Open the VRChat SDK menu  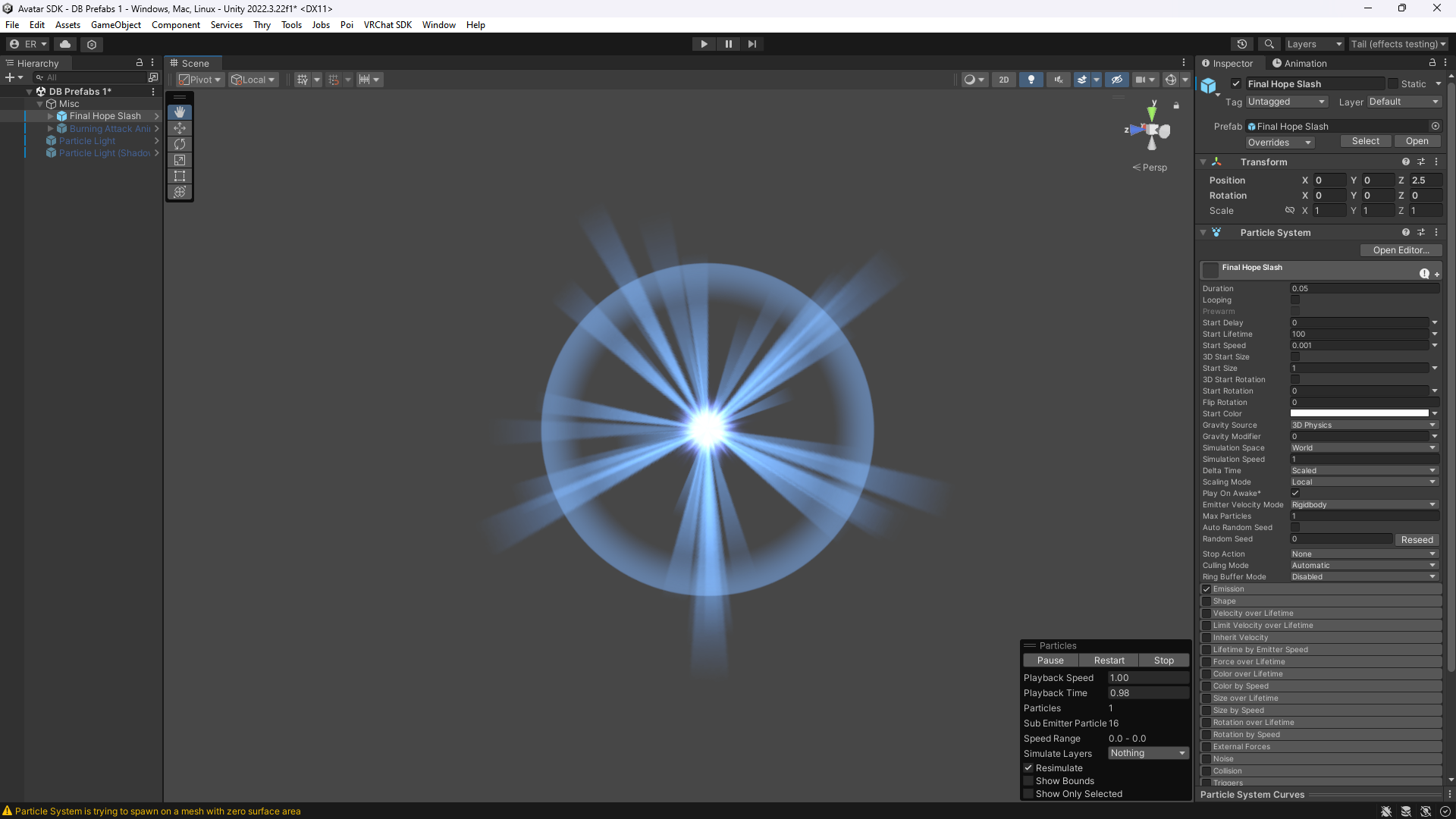[x=388, y=25]
